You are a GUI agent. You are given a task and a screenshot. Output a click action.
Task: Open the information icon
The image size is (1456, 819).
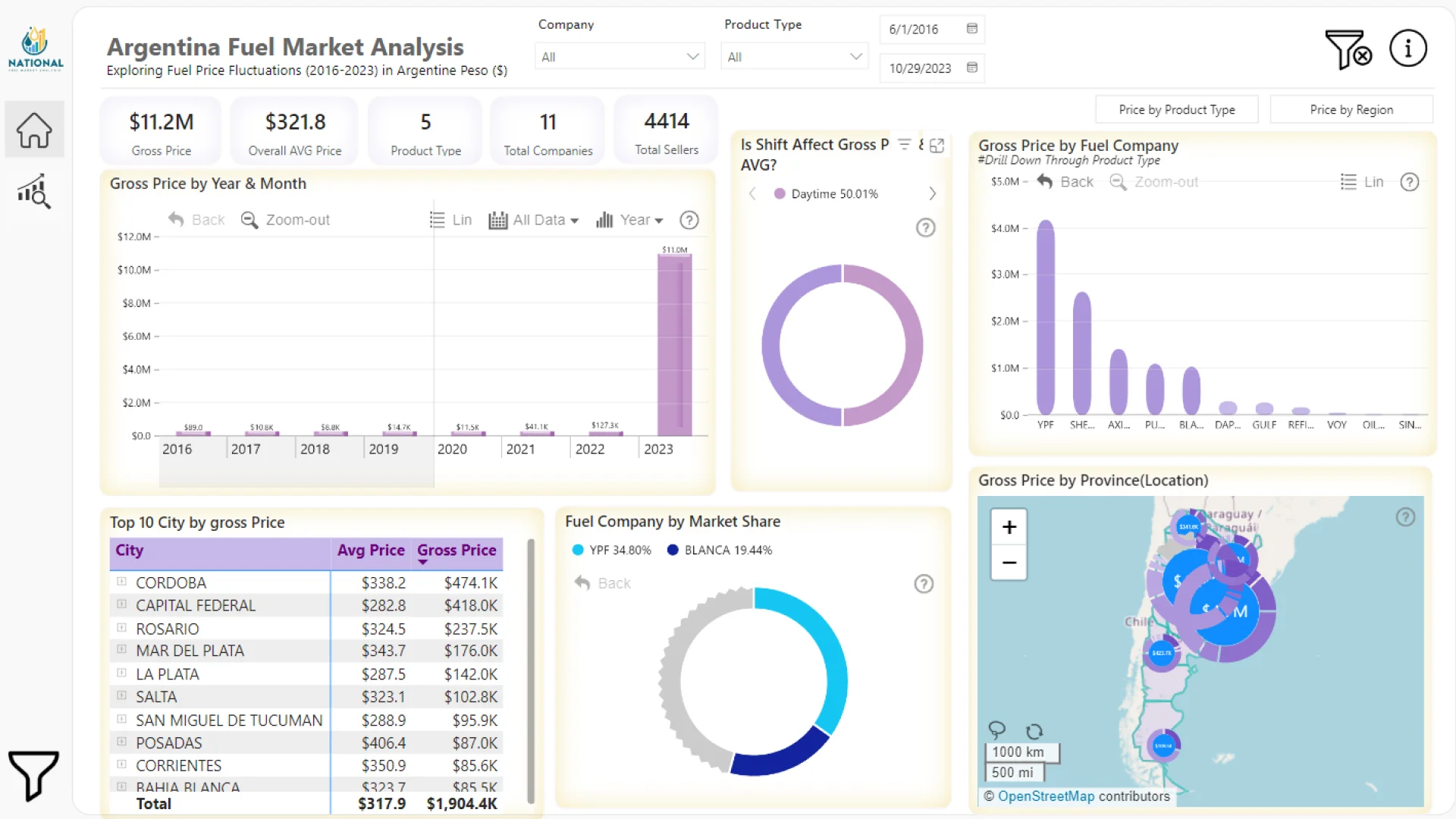[x=1408, y=49]
